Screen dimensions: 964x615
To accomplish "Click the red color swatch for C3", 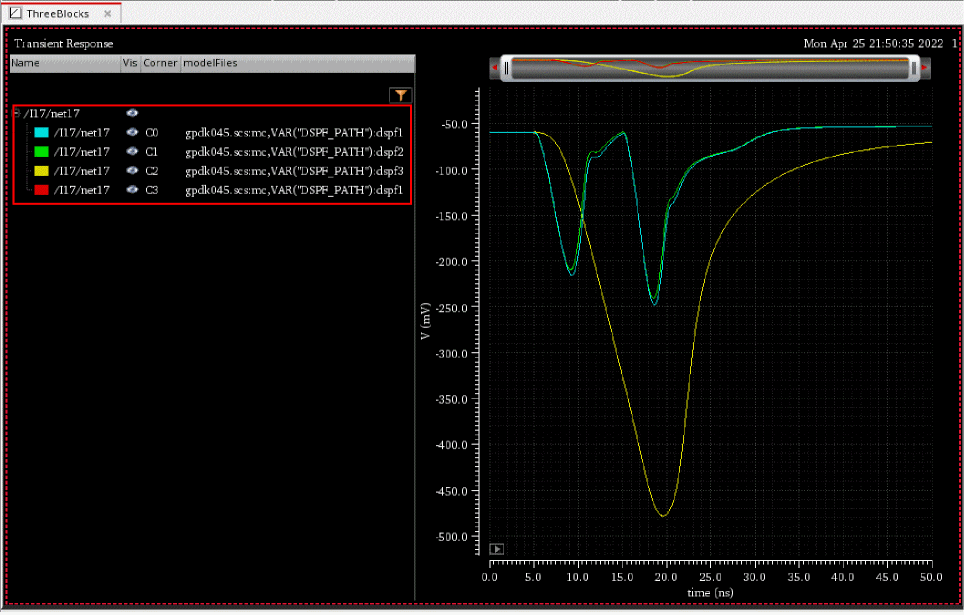I will click(x=41, y=189).
